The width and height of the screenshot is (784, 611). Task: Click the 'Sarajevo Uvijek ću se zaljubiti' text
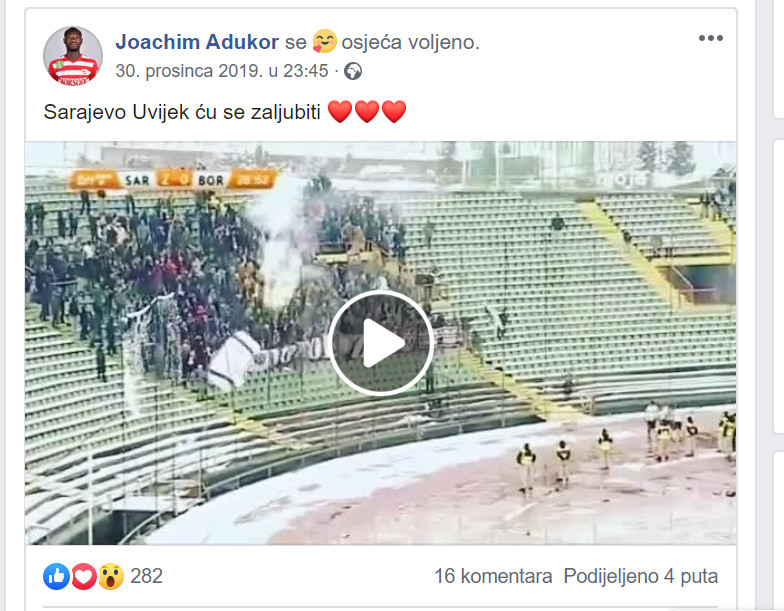coord(182,112)
